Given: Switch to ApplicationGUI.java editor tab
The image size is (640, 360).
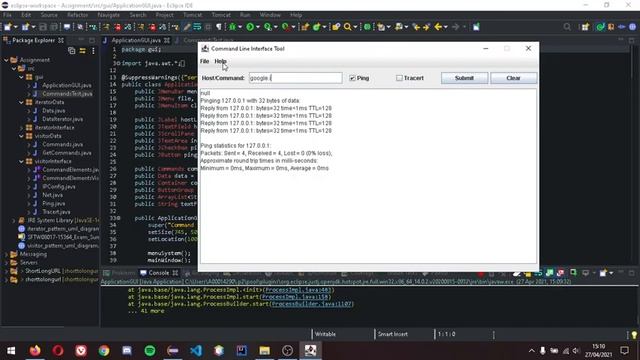Looking at the screenshot, I should point(136,40).
